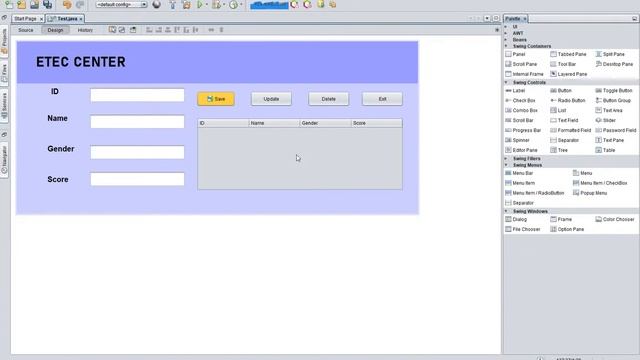This screenshot has height=360, width=640.
Task: Select the Slider palette item
Action: (605, 120)
